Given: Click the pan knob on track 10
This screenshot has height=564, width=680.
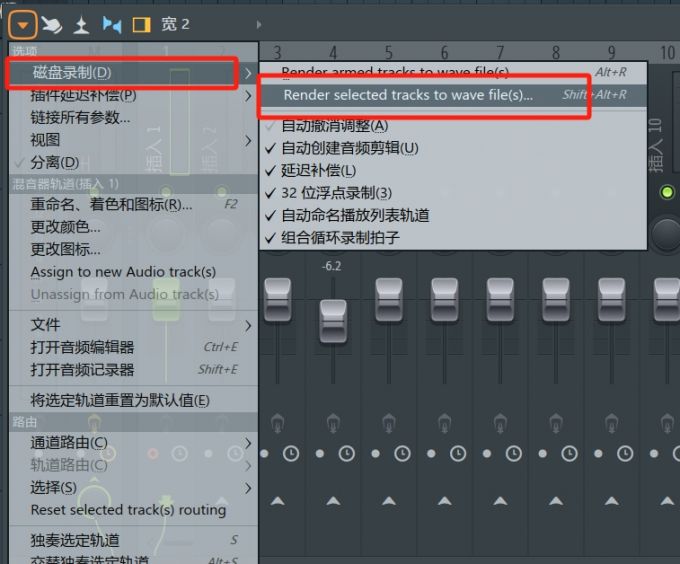Looking at the screenshot, I should coord(666,234).
